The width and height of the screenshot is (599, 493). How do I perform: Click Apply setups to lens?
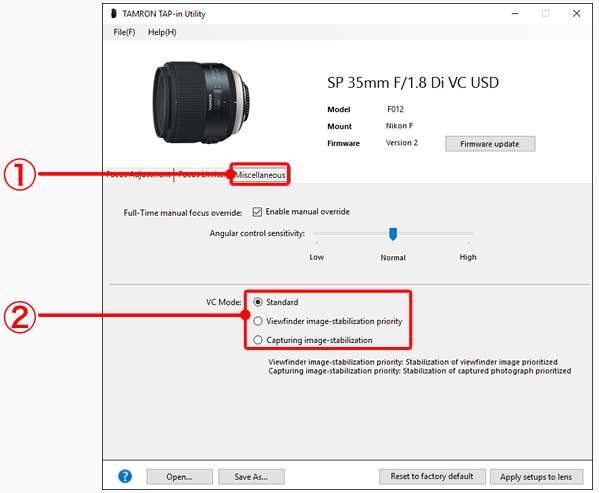(536, 477)
